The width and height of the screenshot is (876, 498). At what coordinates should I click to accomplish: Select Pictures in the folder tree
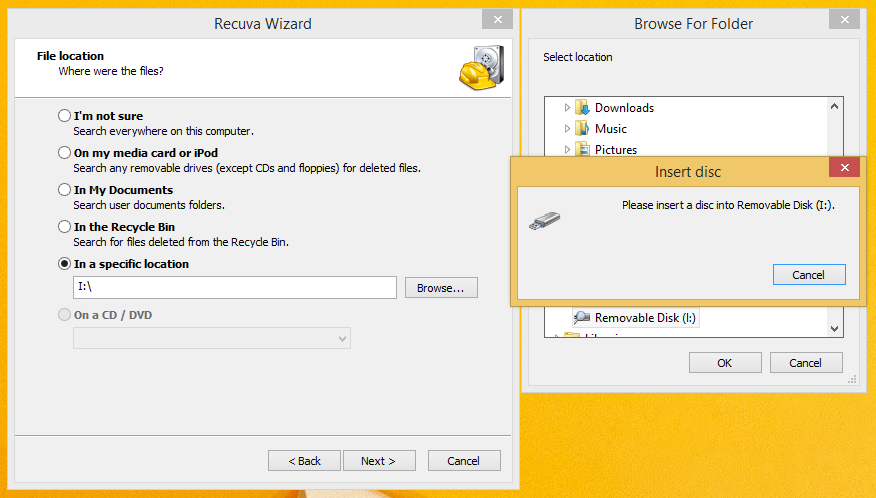616,150
